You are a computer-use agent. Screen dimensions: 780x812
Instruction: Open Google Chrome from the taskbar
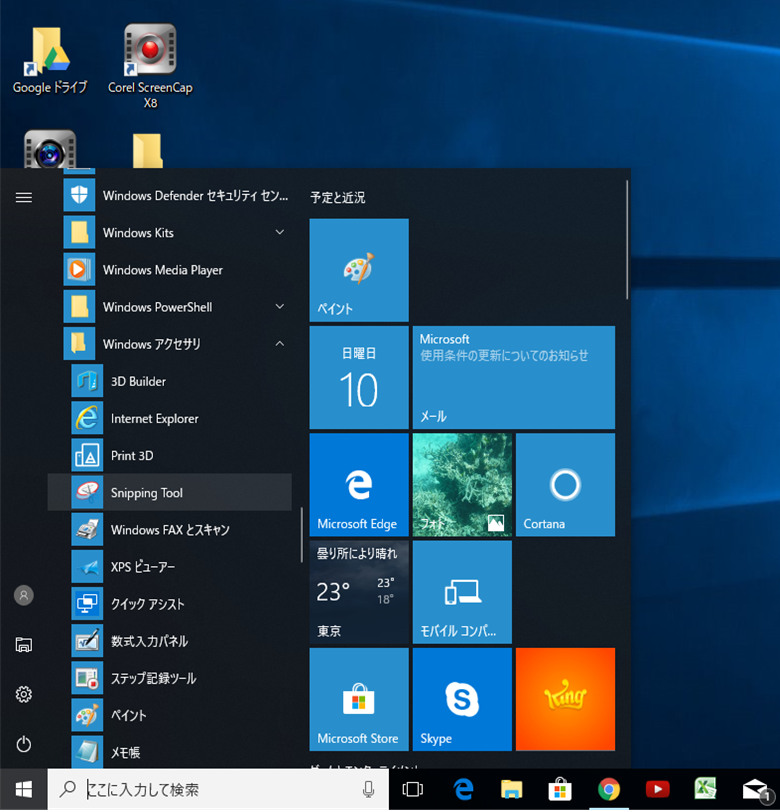click(x=609, y=789)
